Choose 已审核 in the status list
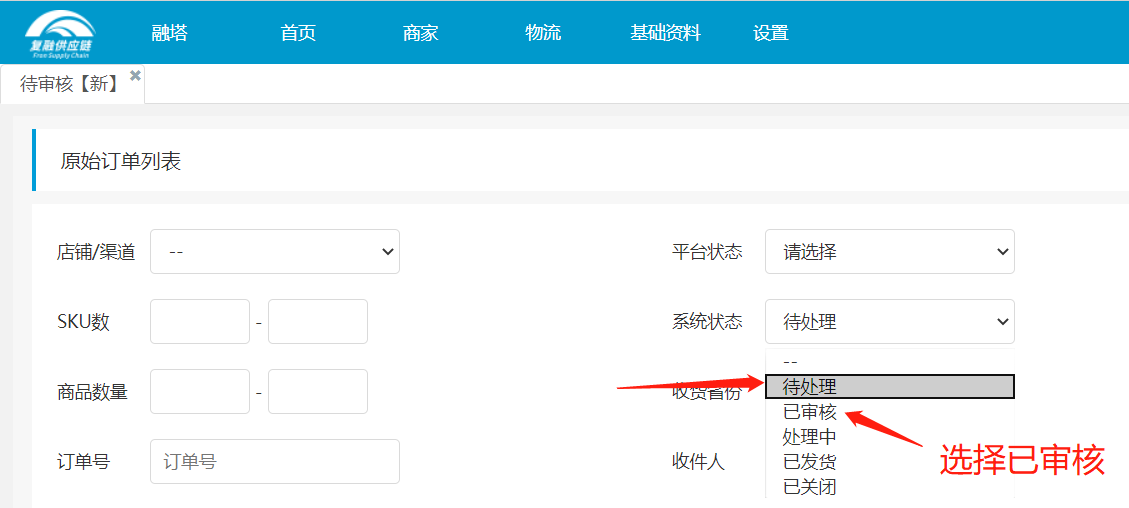The image size is (1129, 508). pyautogui.click(x=890, y=412)
